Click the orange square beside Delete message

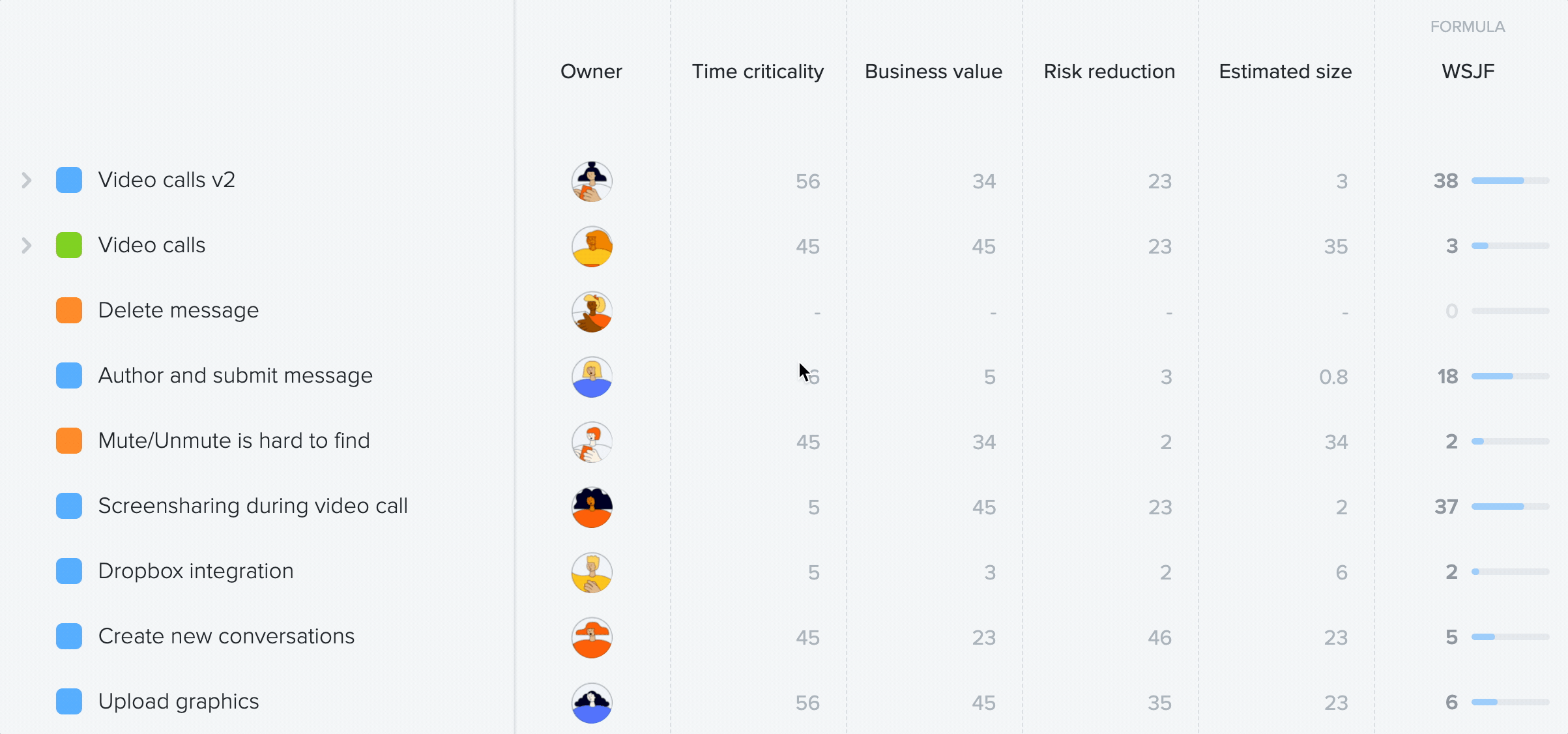click(69, 310)
